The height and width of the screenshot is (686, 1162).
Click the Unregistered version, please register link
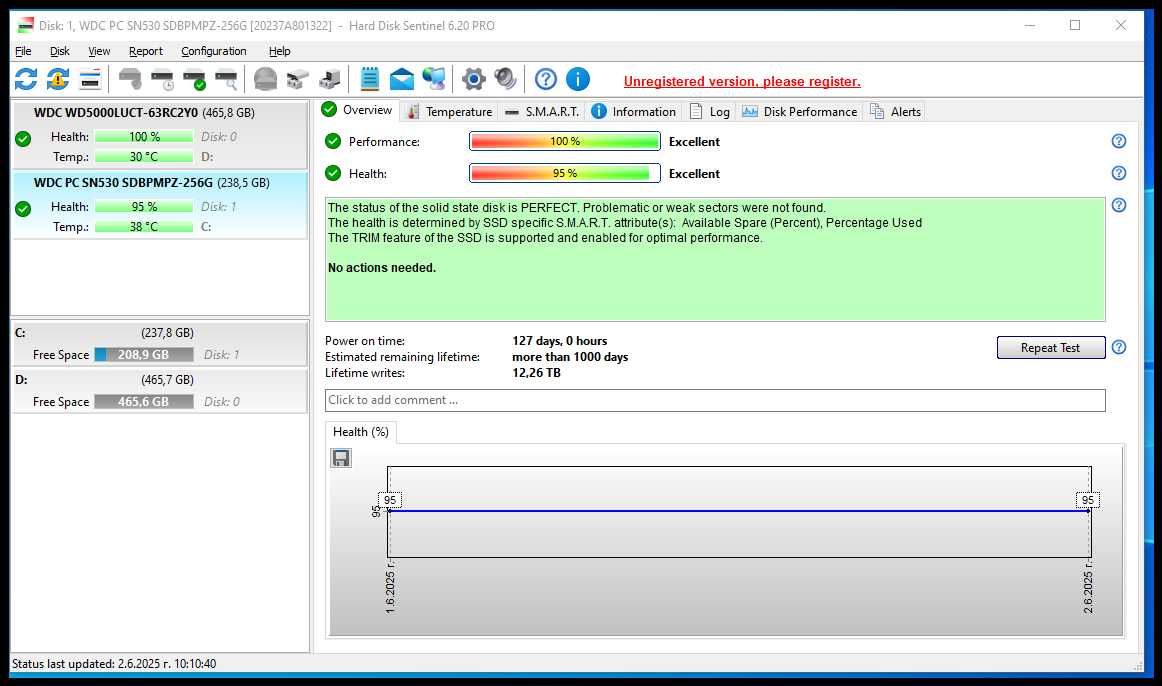[x=742, y=81]
